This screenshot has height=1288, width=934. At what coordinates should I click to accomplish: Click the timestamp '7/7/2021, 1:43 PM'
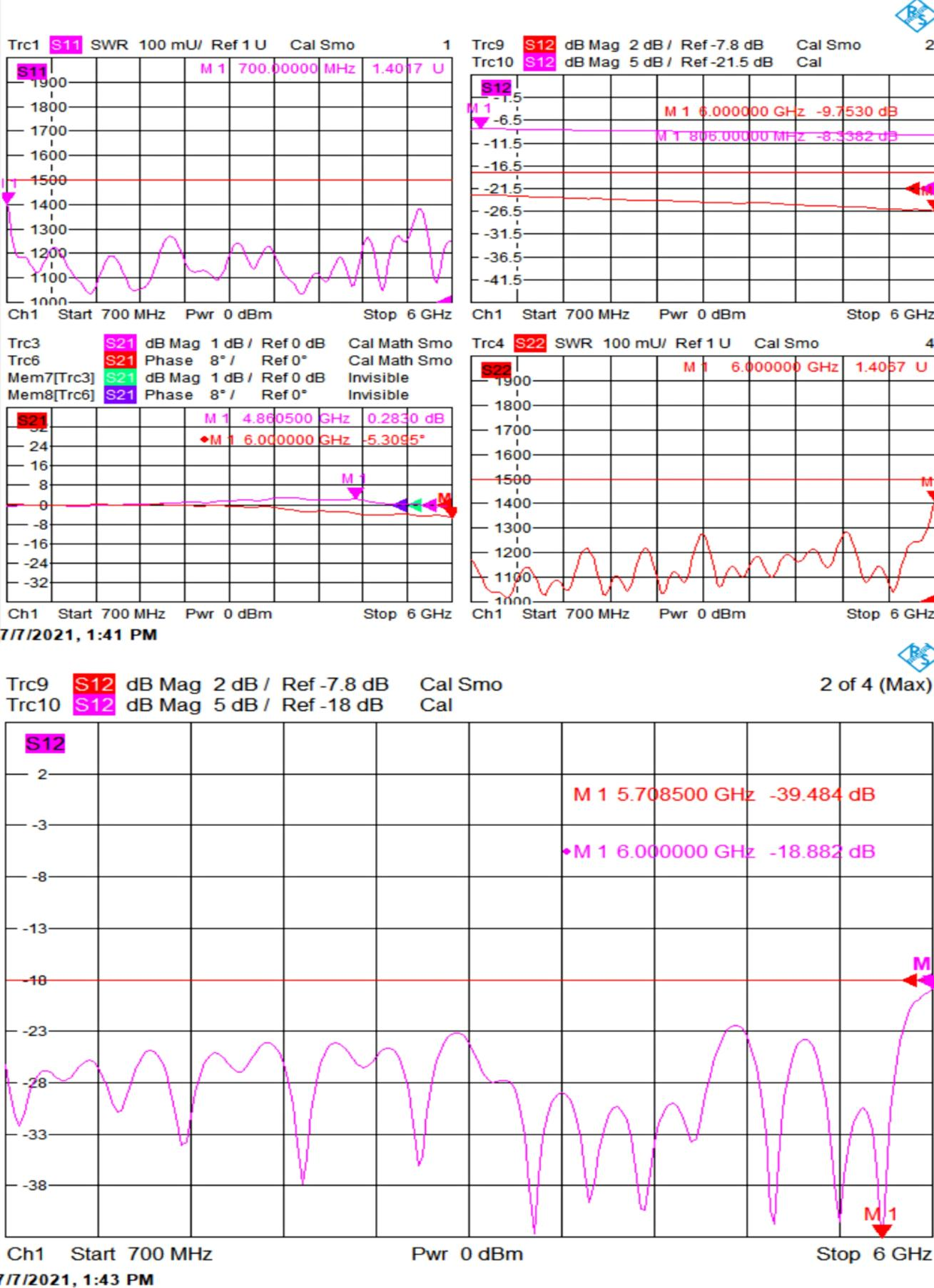click(x=77, y=1279)
